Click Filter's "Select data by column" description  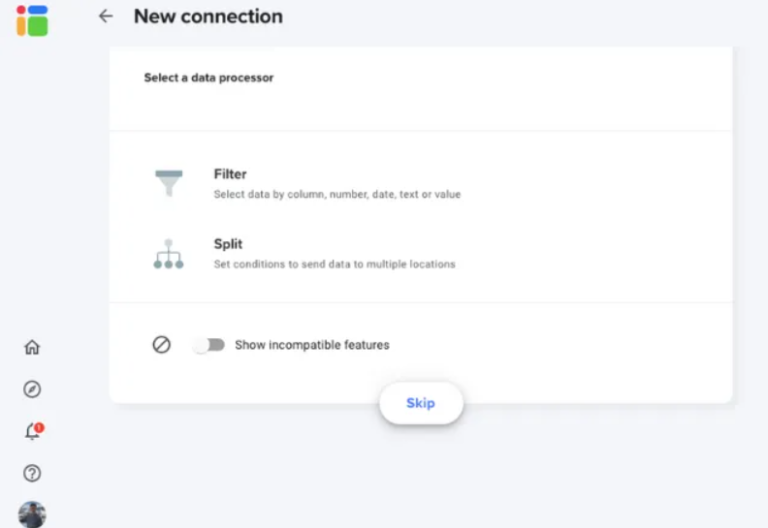click(337, 194)
